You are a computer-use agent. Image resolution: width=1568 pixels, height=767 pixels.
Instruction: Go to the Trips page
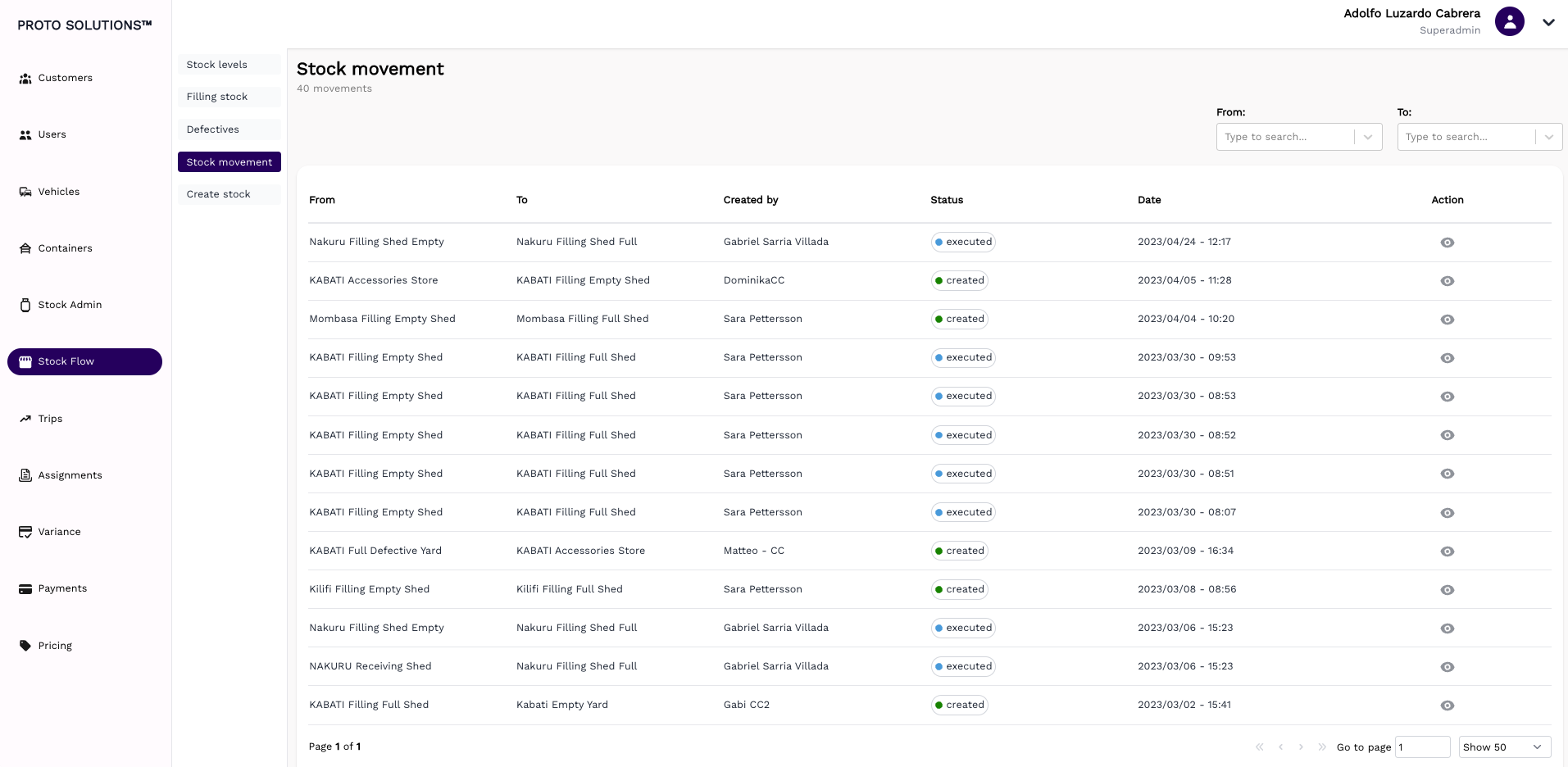click(x=51, y=419)
